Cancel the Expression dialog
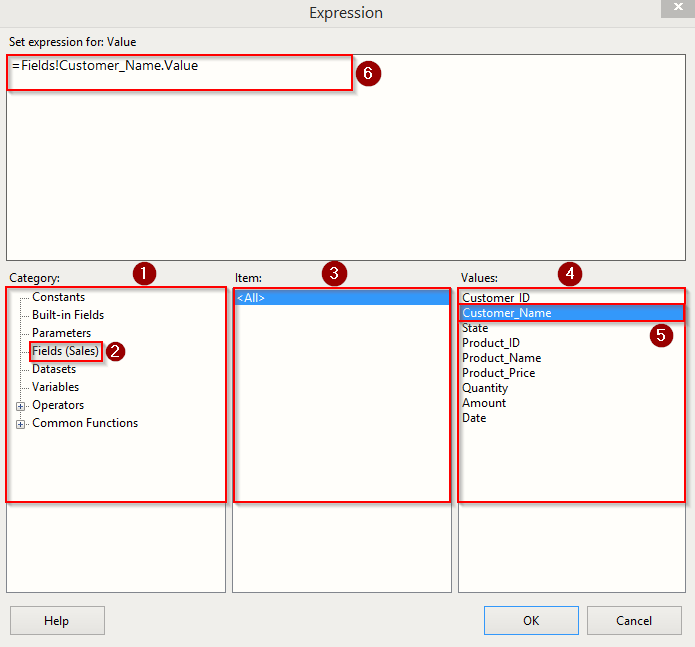 click(634, 620)
